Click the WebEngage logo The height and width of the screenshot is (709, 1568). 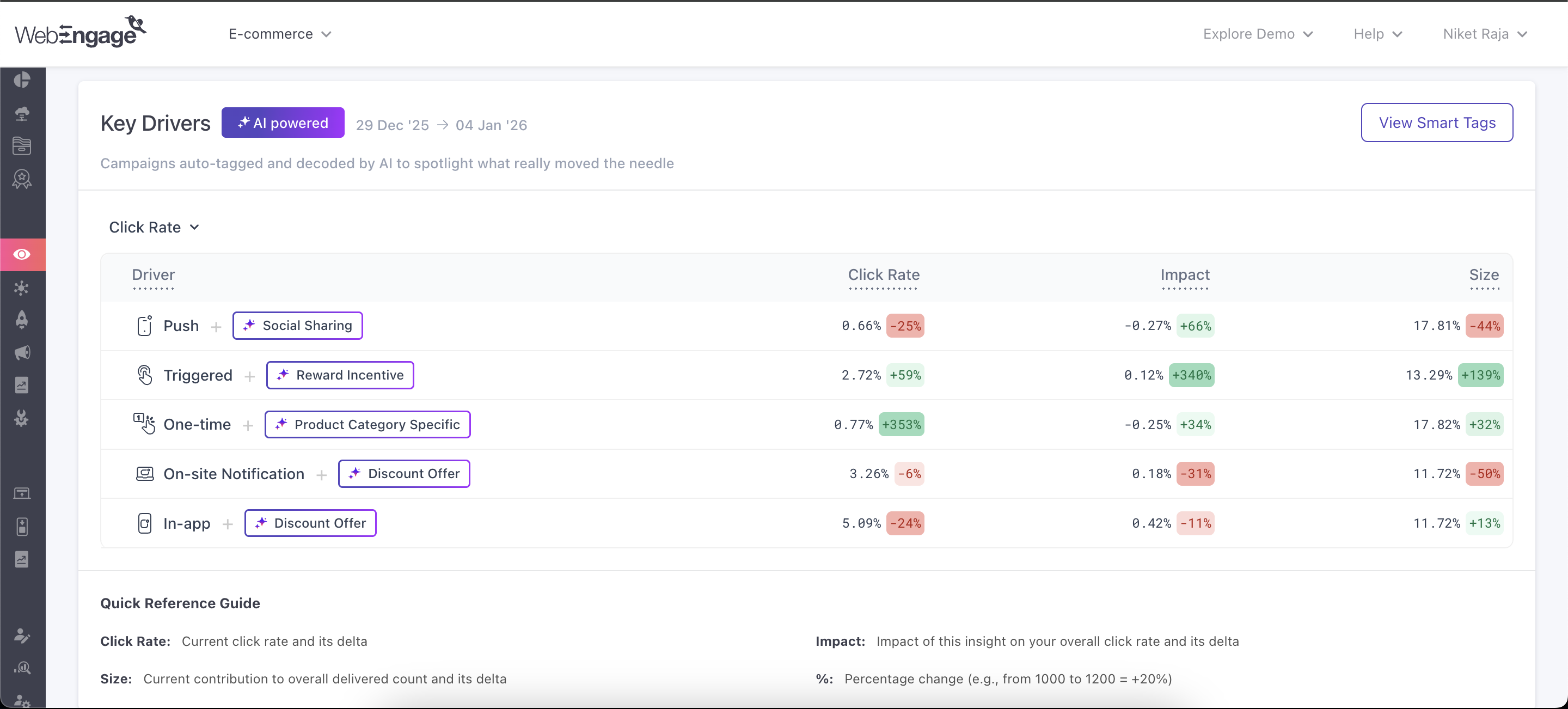(x=79, y=33)
